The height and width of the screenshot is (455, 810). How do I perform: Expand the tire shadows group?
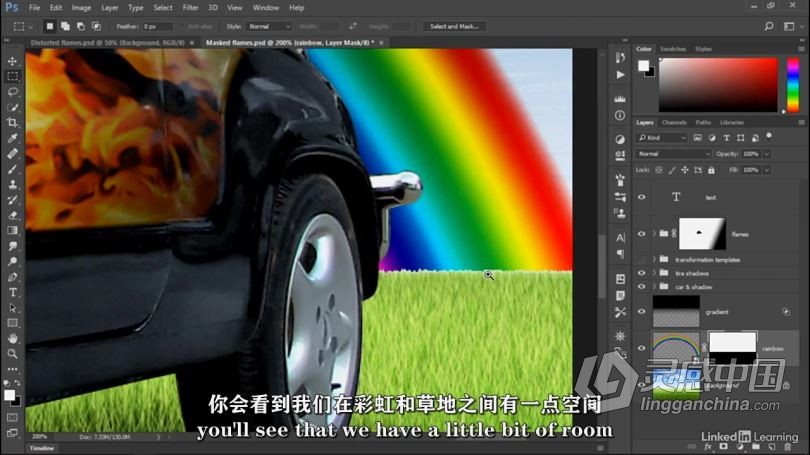pos(654,273)
